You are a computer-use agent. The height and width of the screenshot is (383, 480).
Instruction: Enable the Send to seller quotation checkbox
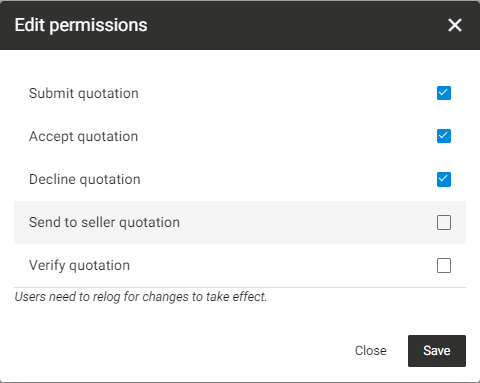coord(444,222)
